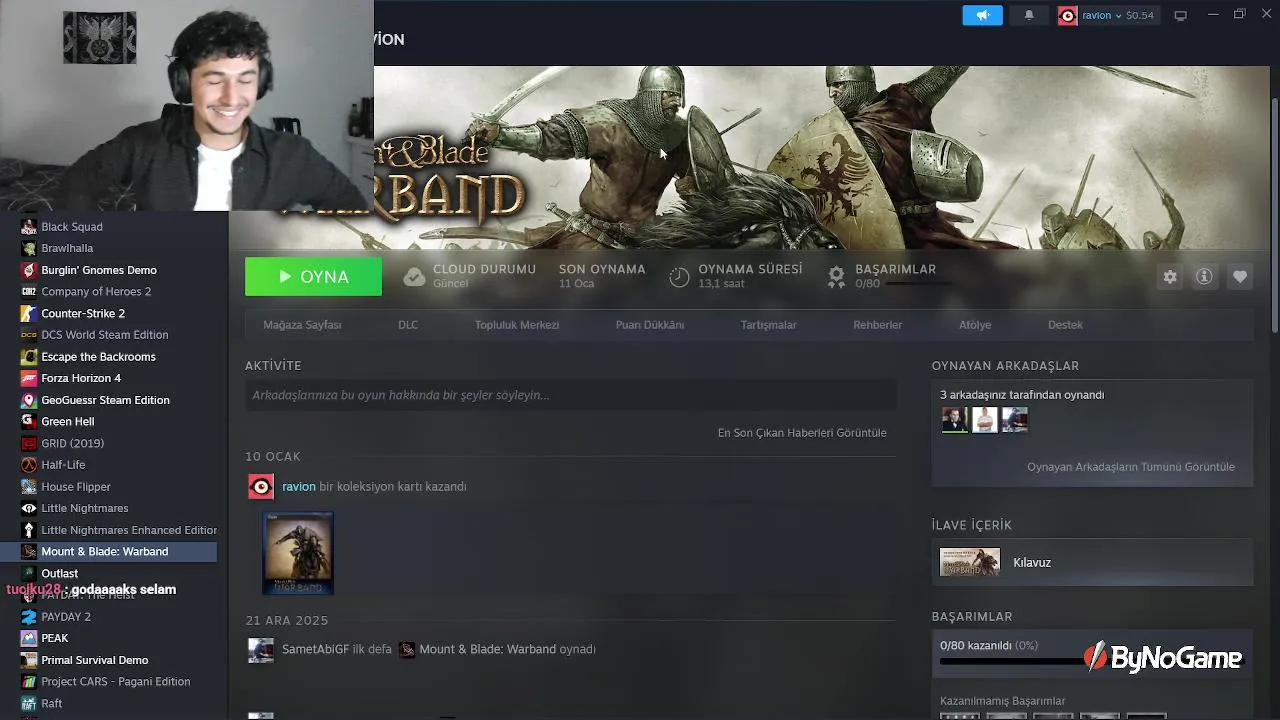This screenshot has width=1280, height=720.
Task: Click the first friend avatar under Oynayan Arkadaşlar
Action: pyautogui.click(x=955, y=420)
